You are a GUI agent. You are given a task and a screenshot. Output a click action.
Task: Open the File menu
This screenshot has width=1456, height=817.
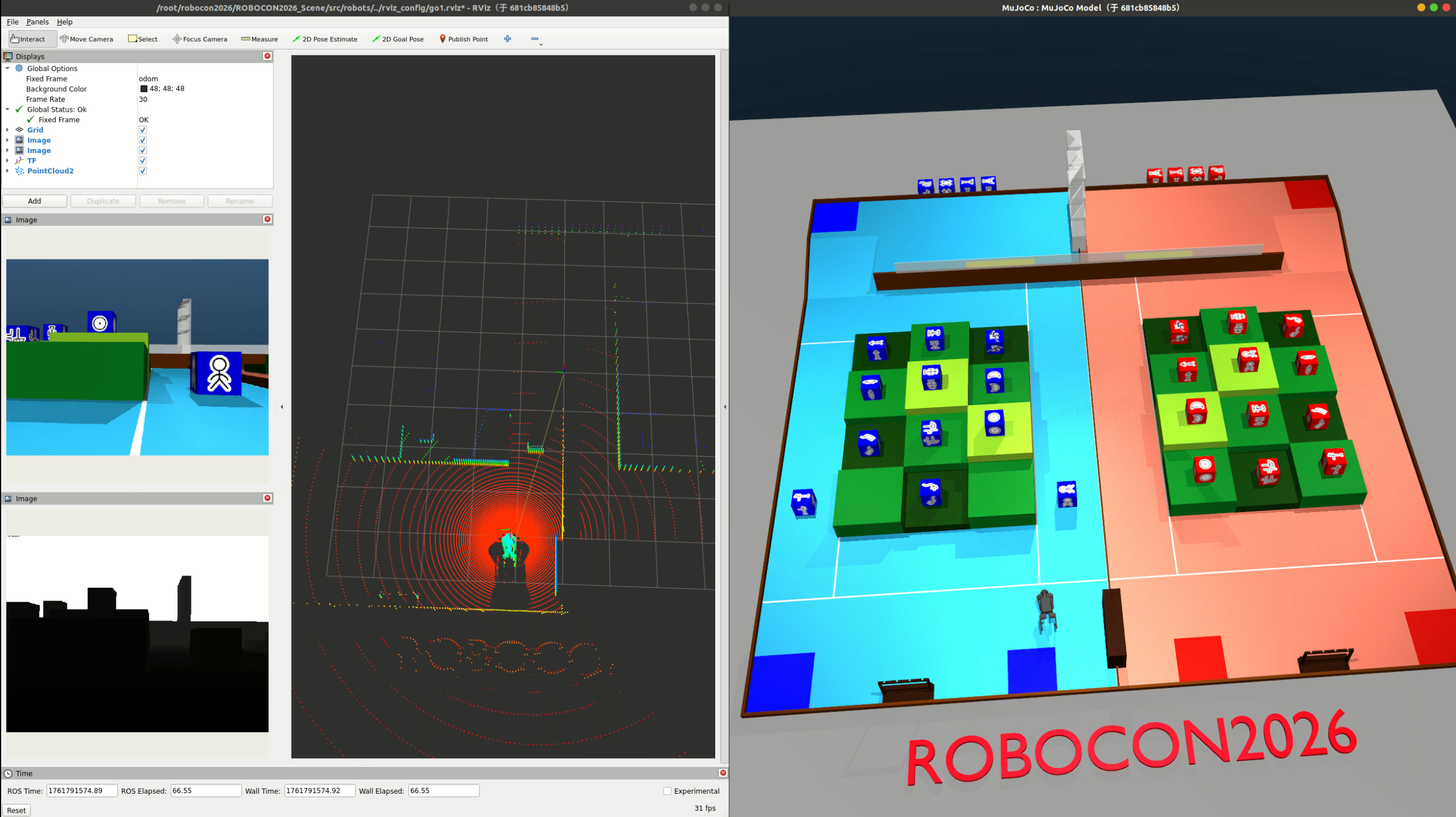pyautogui.click(x=13, y=22)
